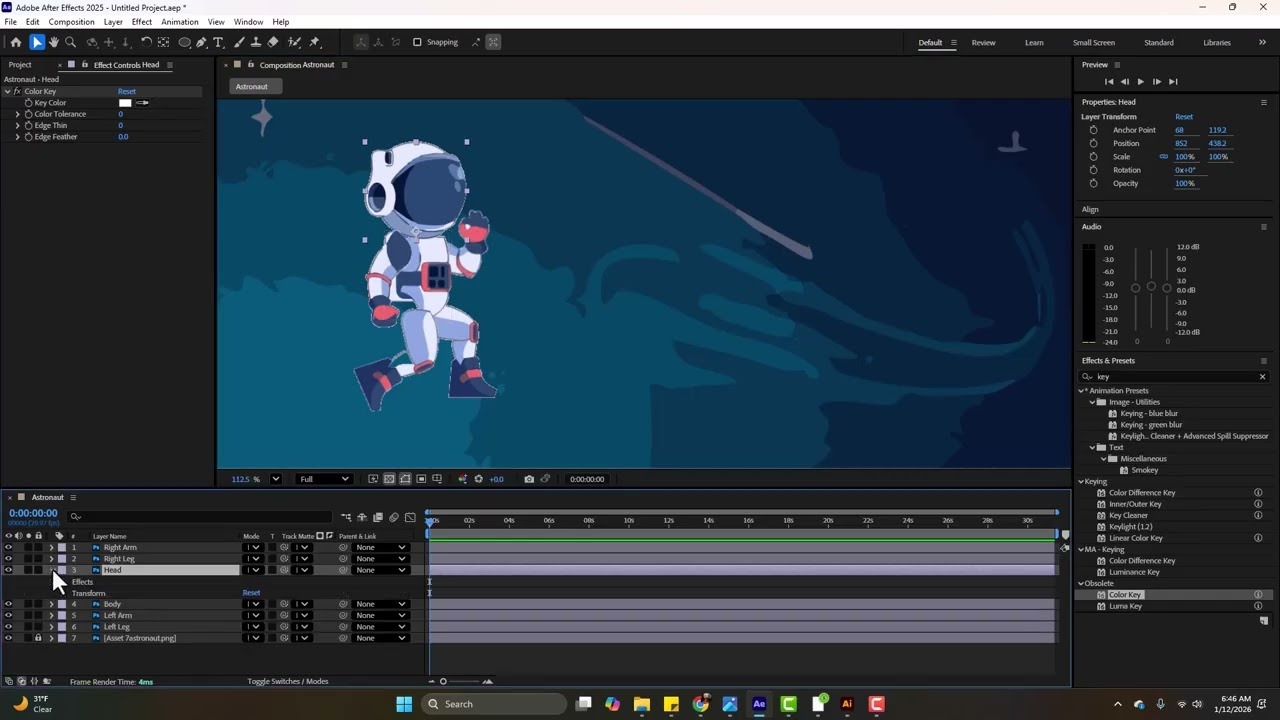Select the Hand tool
The width and height of the screenshot is (1280, 720).
(54, 42)
